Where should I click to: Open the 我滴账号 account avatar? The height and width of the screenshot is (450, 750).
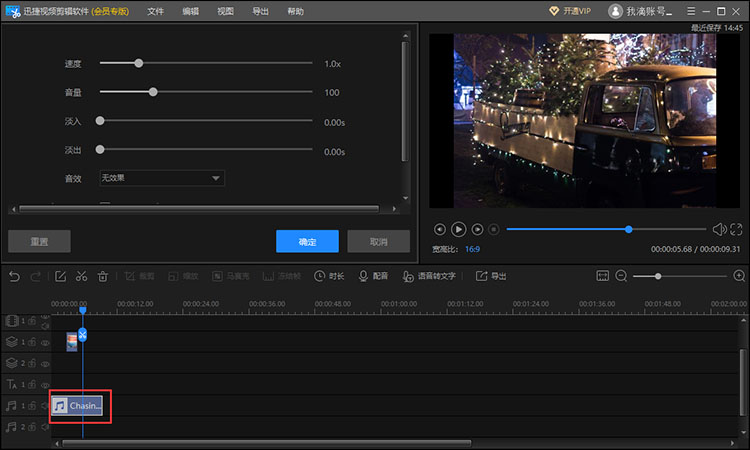tap(615, 11)
